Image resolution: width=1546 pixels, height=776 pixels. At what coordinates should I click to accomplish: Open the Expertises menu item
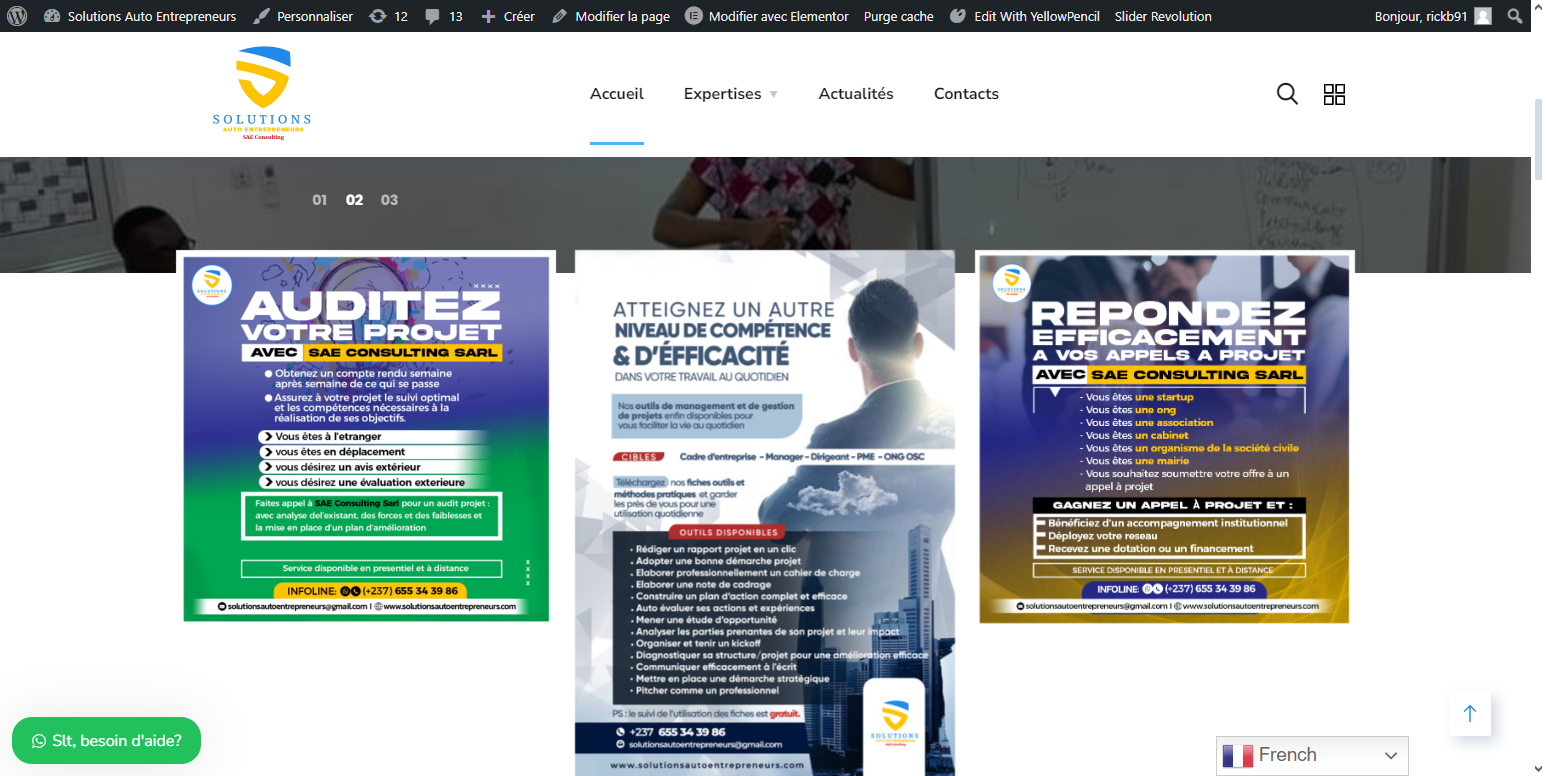point(722,94)
